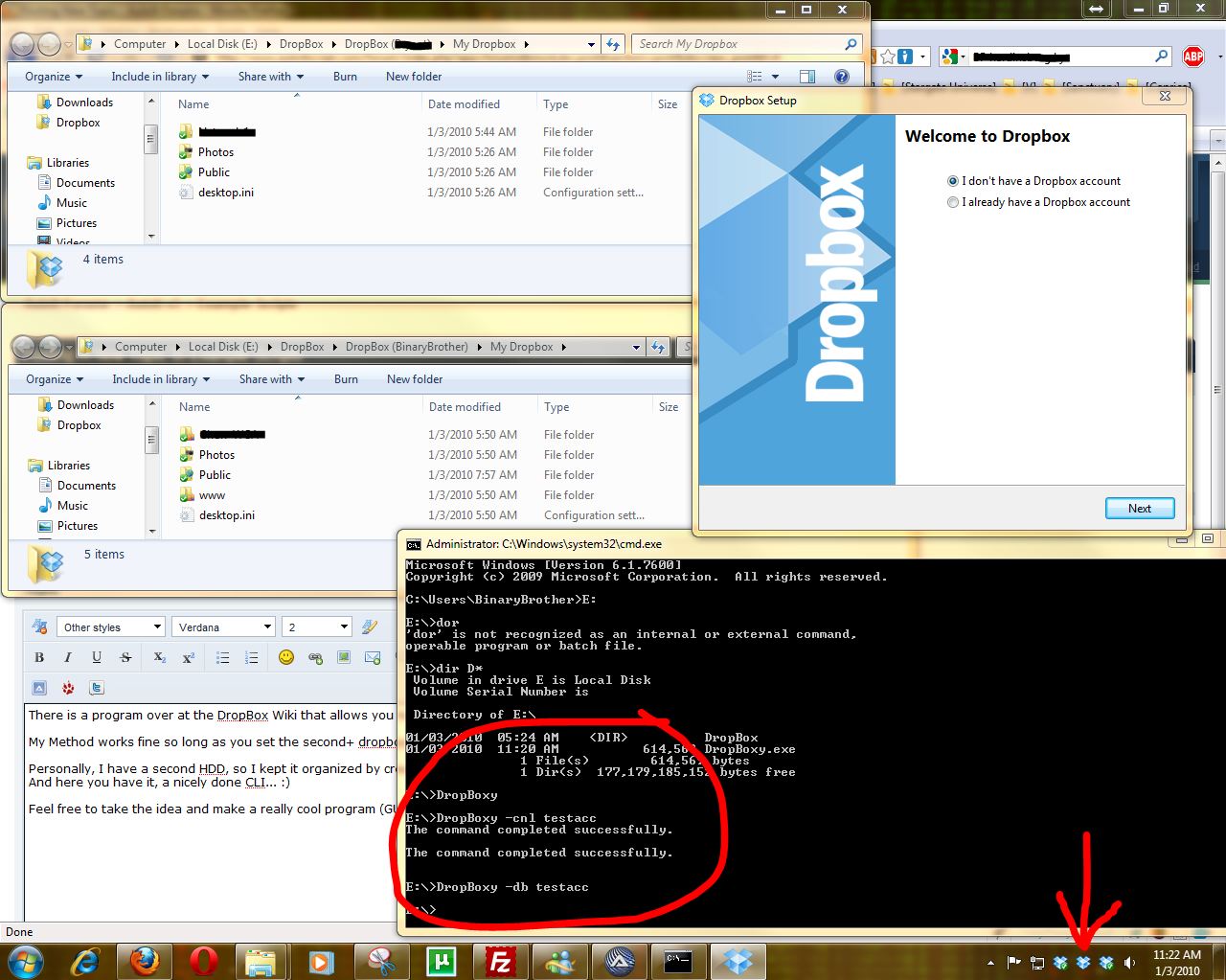Toggle preview pane in top Explorer window
1226x980 pixels.
pos(807,77)
